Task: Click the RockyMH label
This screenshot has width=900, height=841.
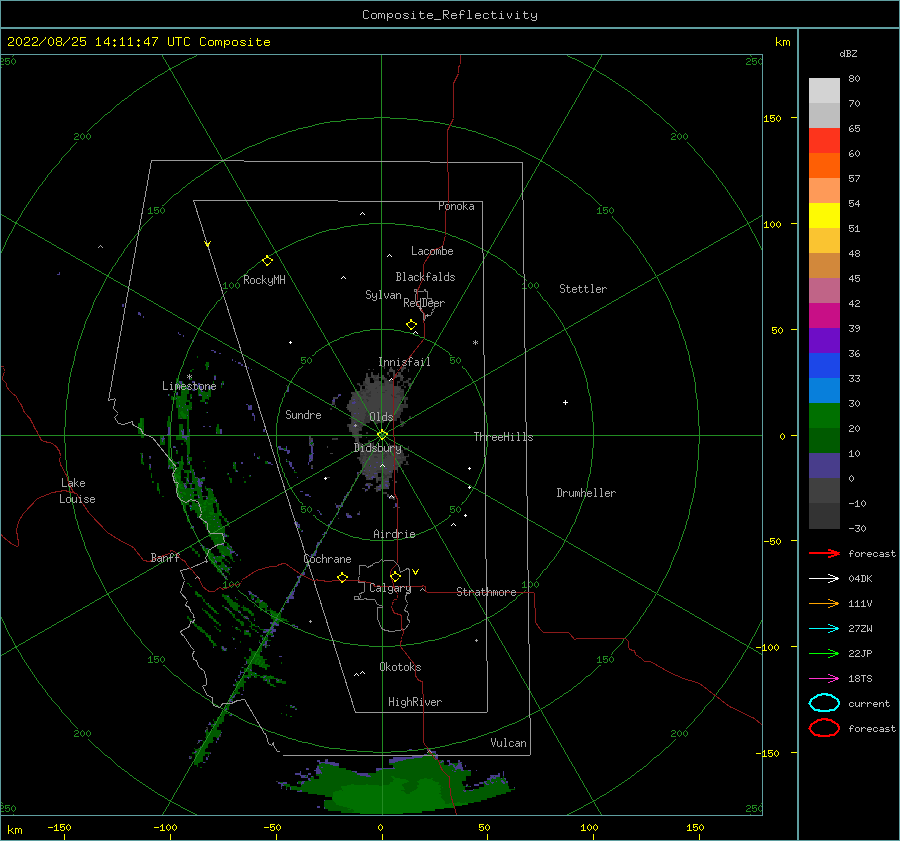Action: pos(264,280)
